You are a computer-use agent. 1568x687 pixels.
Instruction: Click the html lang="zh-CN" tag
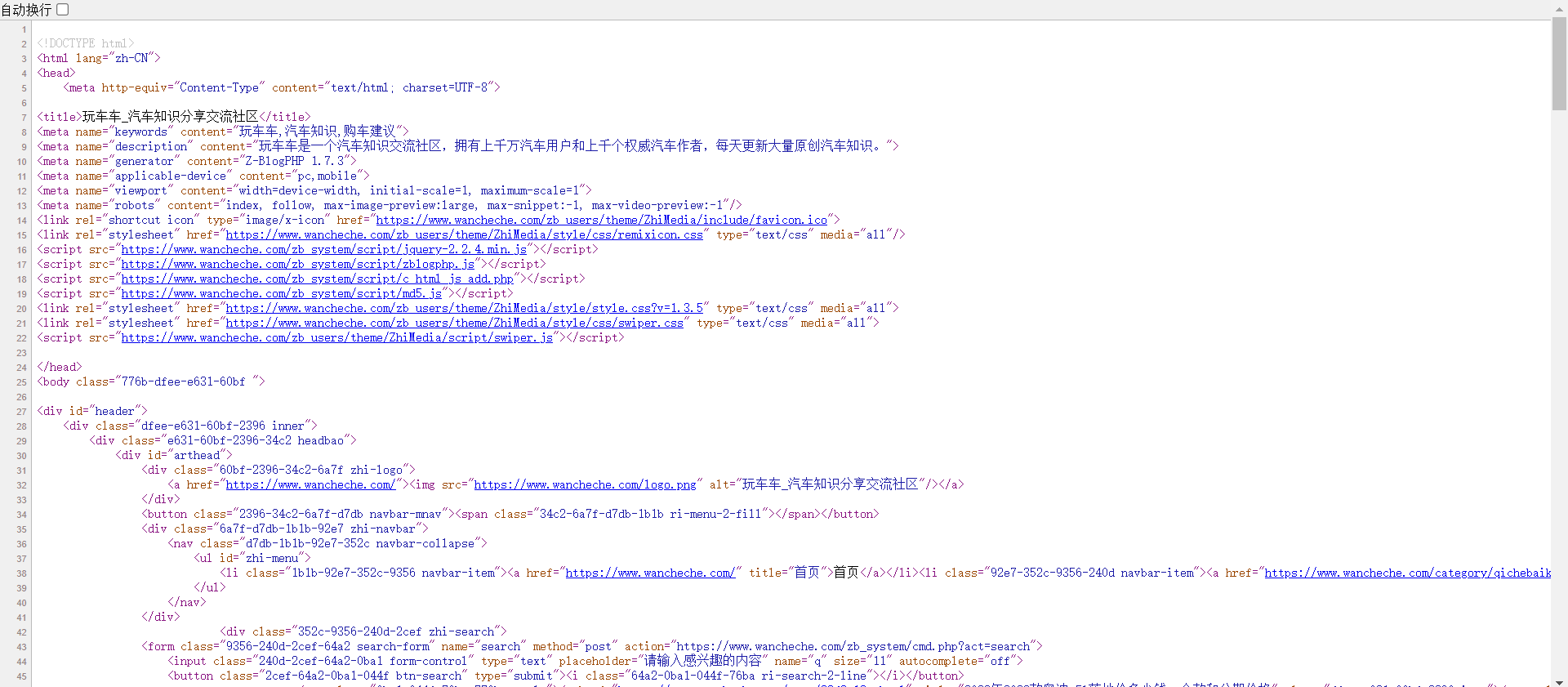coord(99,58)
